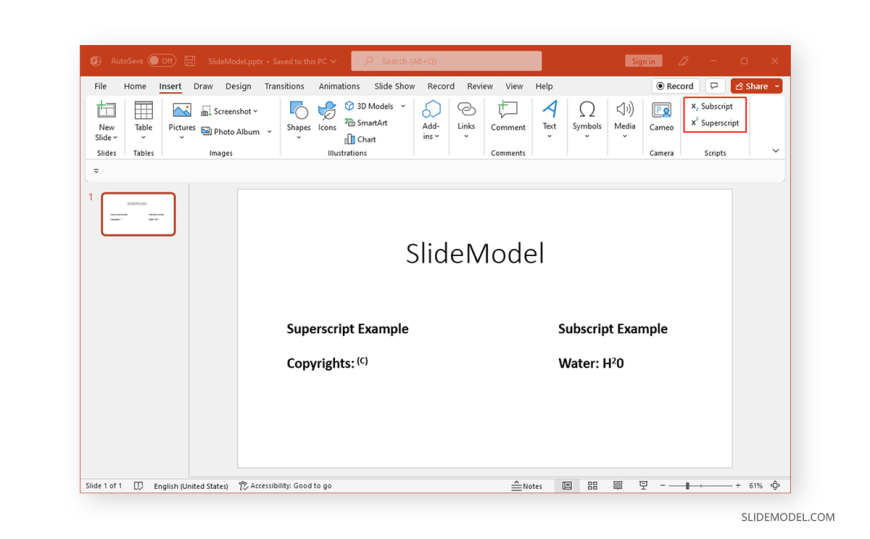This screenshot has height=539, width=870.
Task: Switch to Slide Sorter view
Action: coord(593,486)
